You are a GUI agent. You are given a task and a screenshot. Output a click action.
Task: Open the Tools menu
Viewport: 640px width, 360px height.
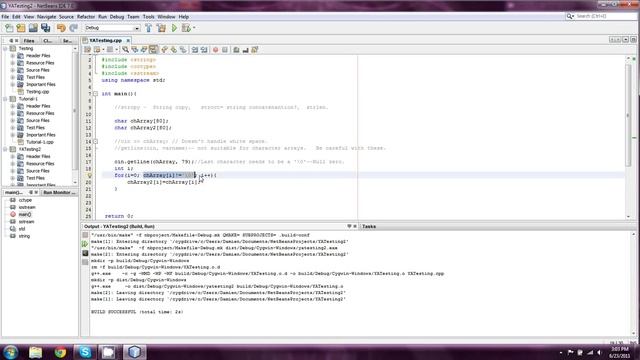click(x=148, y=17)
